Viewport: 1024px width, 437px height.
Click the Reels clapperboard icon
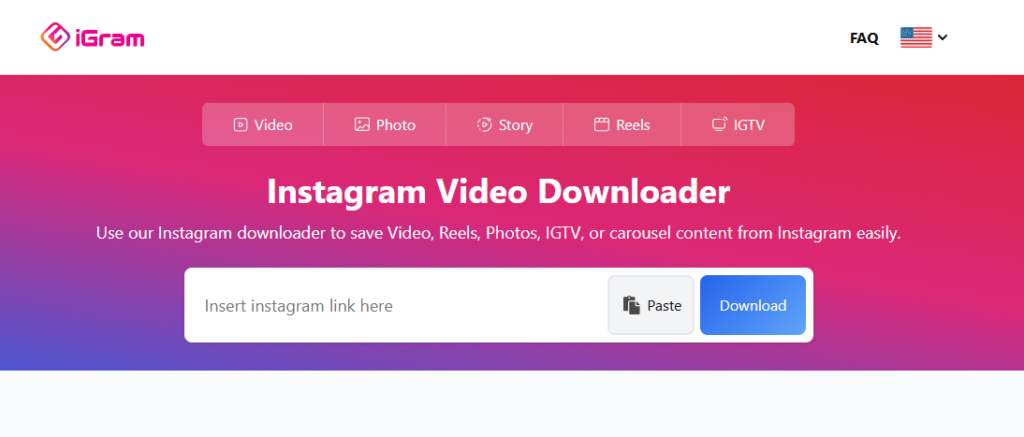click(601, 125)
